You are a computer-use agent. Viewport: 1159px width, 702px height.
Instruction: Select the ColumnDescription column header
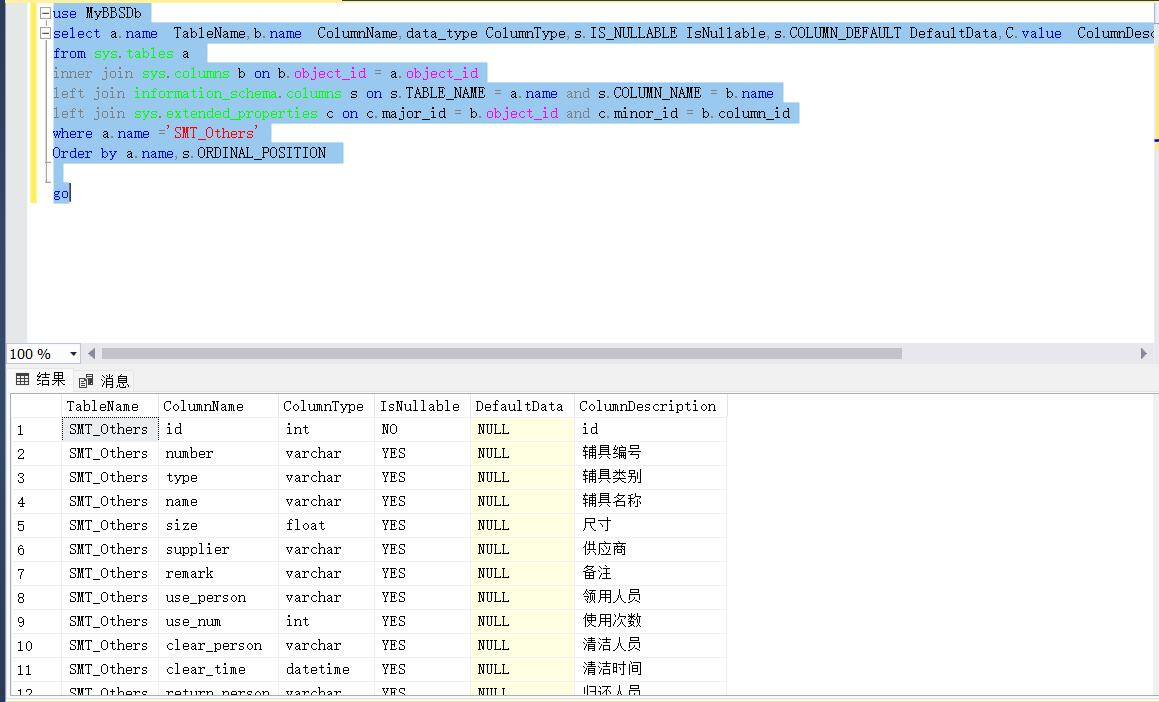(x=650, y=406)
